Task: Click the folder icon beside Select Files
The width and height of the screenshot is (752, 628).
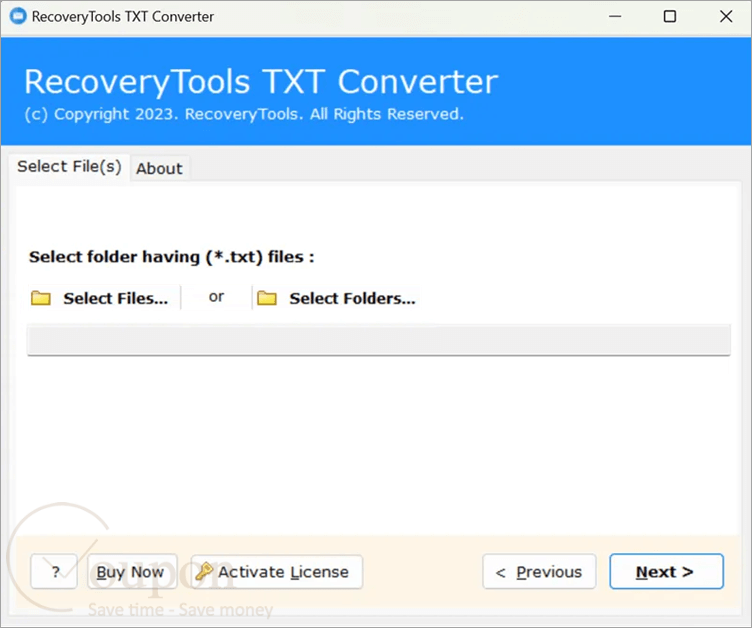Action: point(41,298)
